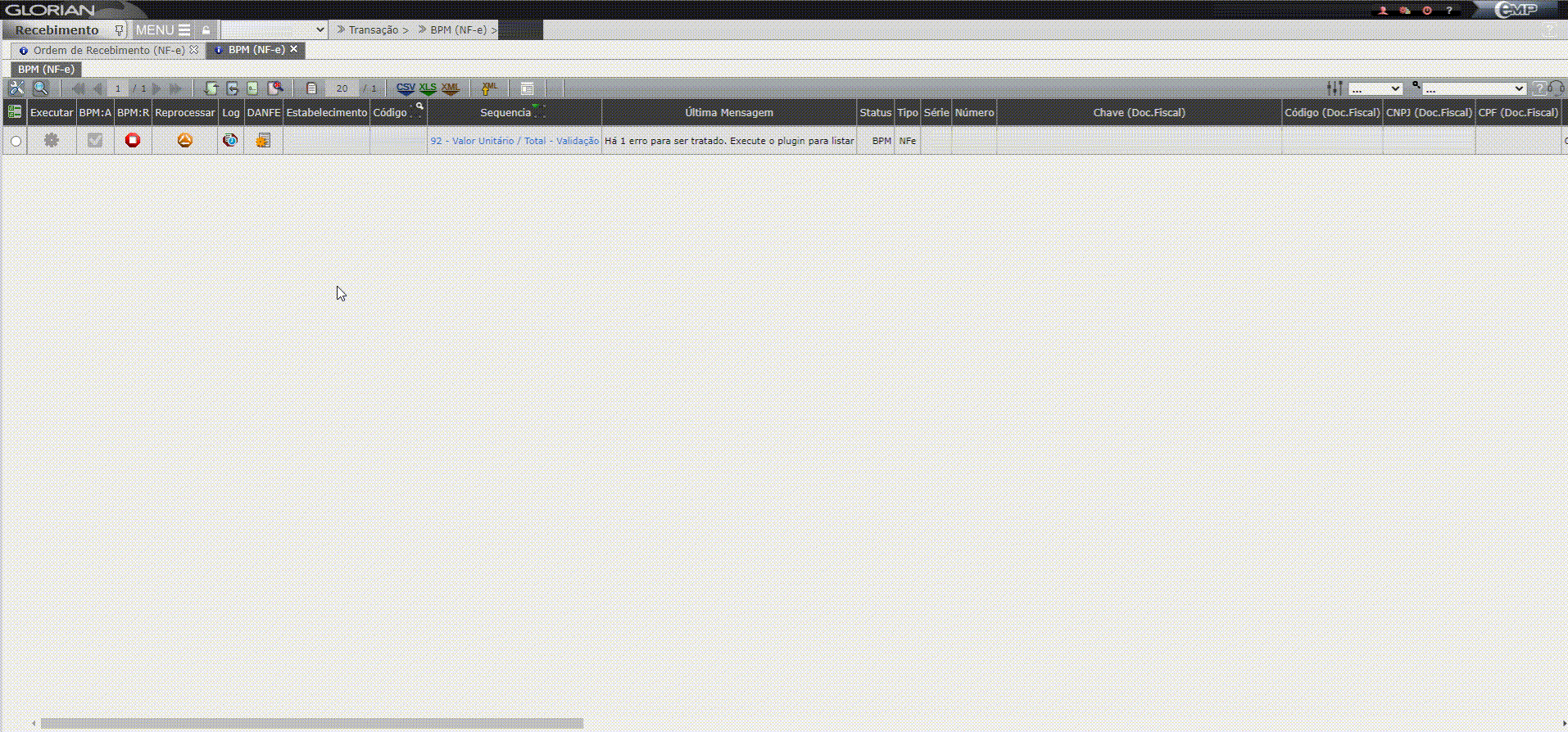Open the dropdown next to the MENU button
This screenshot has height=732, width=1568.
[274, 29]
